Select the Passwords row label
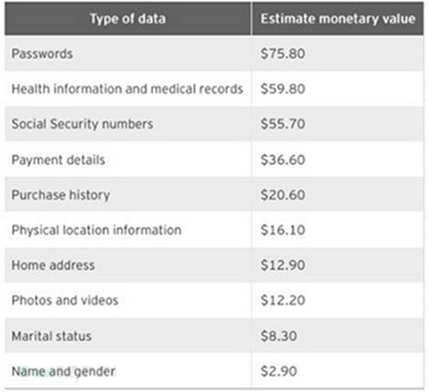The image size is (428, 392). point(42,54)
